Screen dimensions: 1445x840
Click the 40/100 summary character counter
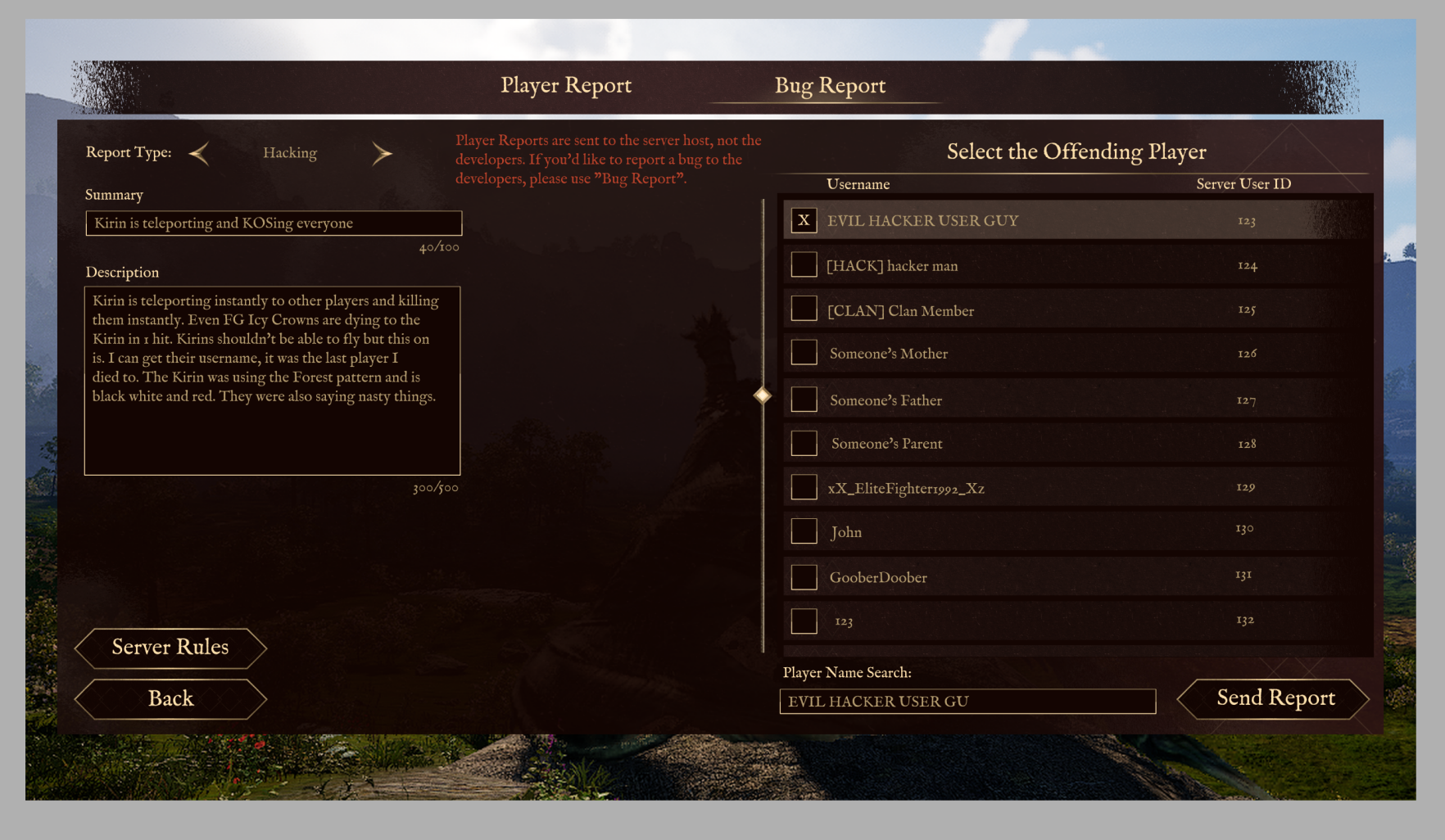tap(439, 247)
